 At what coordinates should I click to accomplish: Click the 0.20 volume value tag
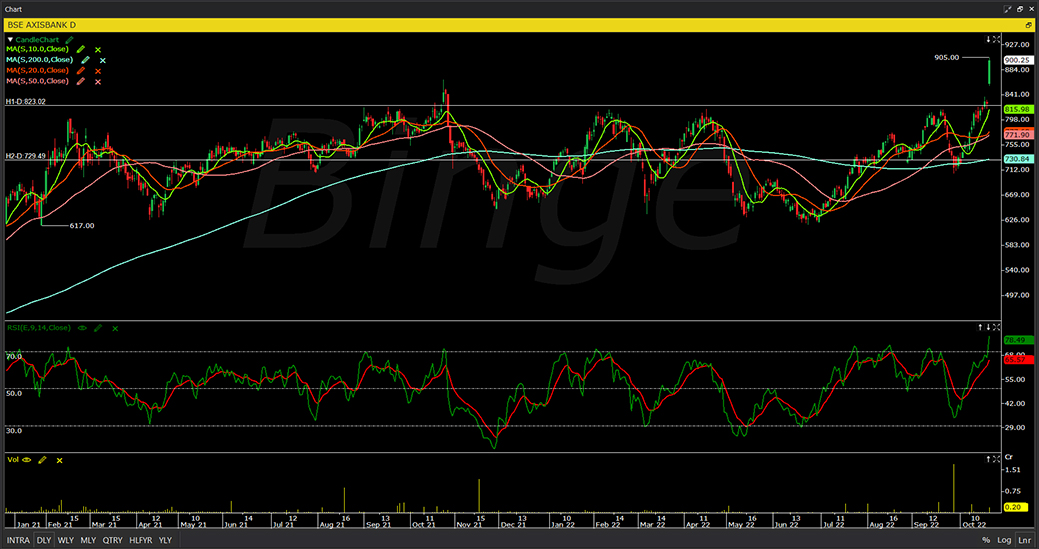[1018, 507]
